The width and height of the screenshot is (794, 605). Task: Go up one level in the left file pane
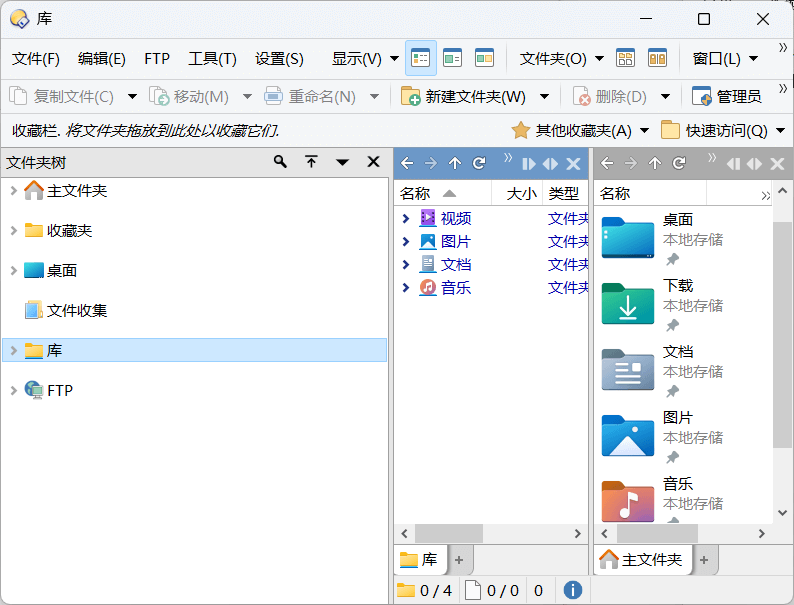tap(455, 163)
